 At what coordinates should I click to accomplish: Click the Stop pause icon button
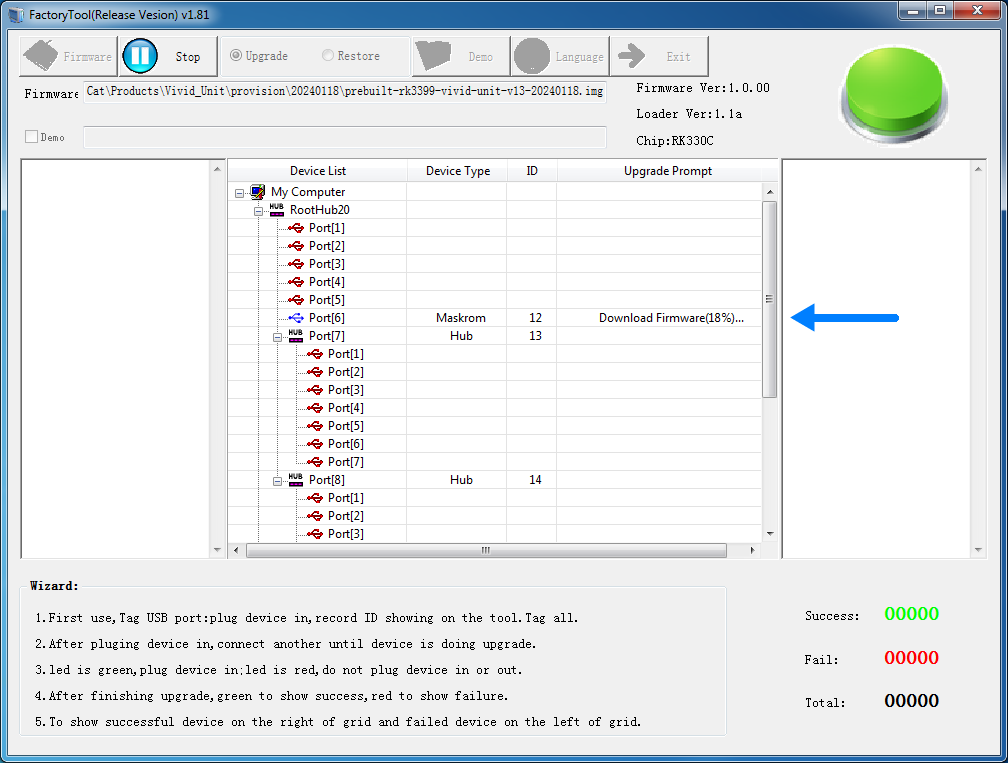click(140, 57)
